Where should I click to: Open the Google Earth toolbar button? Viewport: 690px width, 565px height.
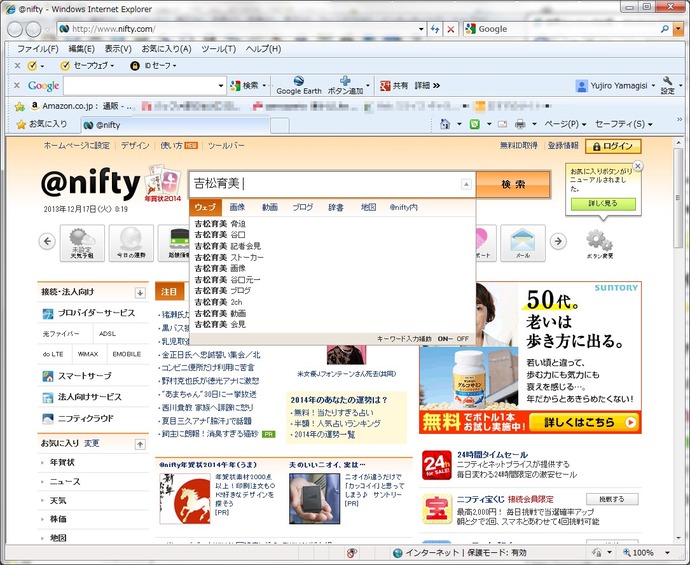tap(299, 85)
